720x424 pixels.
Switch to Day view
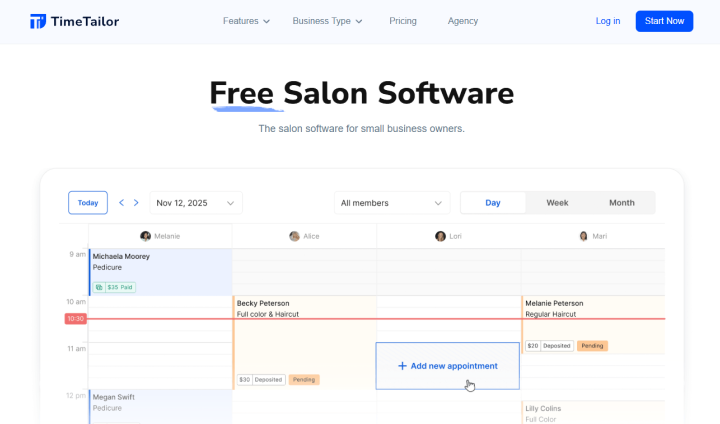pyautogui.click(x=493, y=203)
